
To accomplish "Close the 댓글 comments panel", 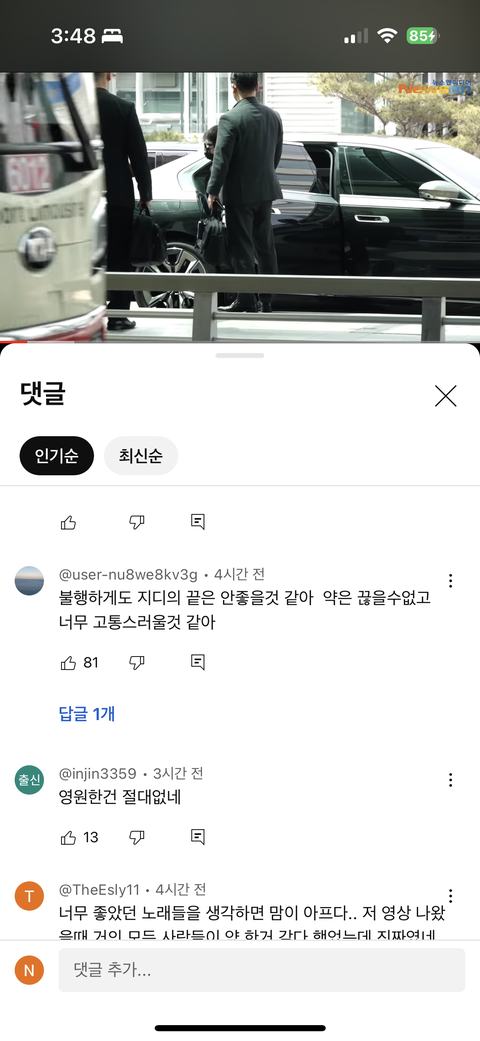I will 445,396.
